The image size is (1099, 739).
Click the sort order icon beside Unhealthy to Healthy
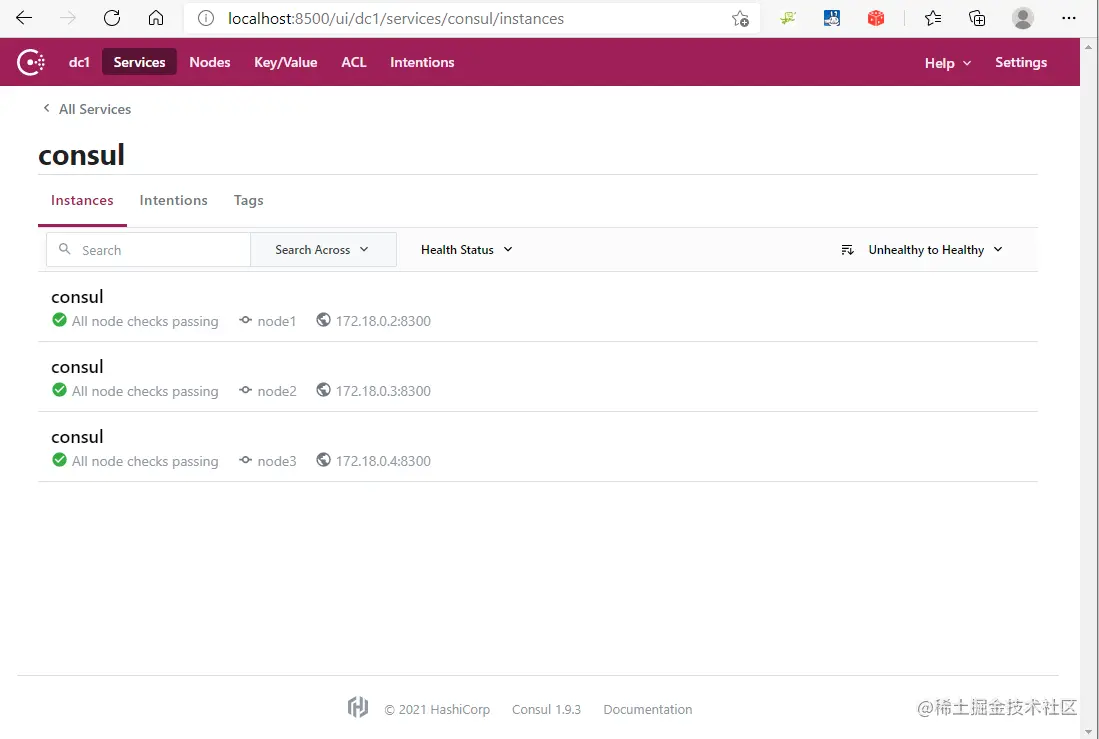(x=847, y=250)
